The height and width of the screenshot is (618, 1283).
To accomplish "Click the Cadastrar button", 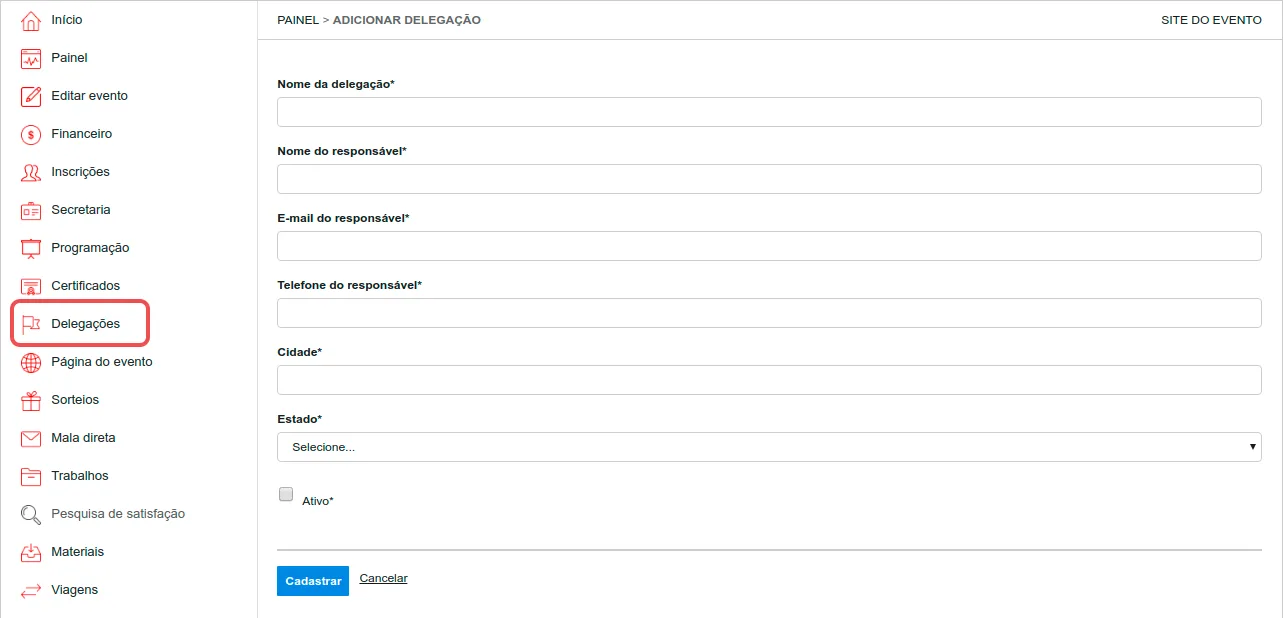I will click(x=313, y=581).
